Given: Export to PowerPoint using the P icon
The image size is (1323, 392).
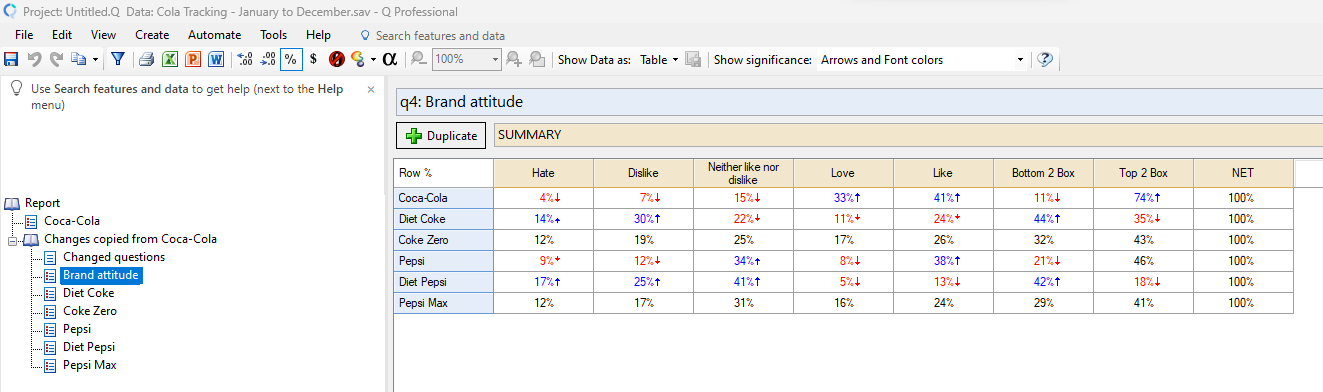Looking at the screenshot, I should click(x=193, y=59).
